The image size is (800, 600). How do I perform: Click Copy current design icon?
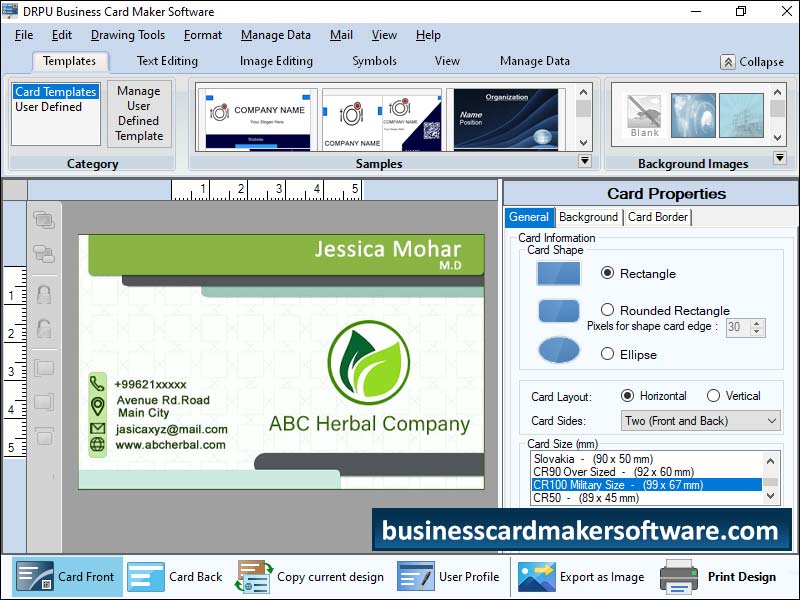[253, 577]
